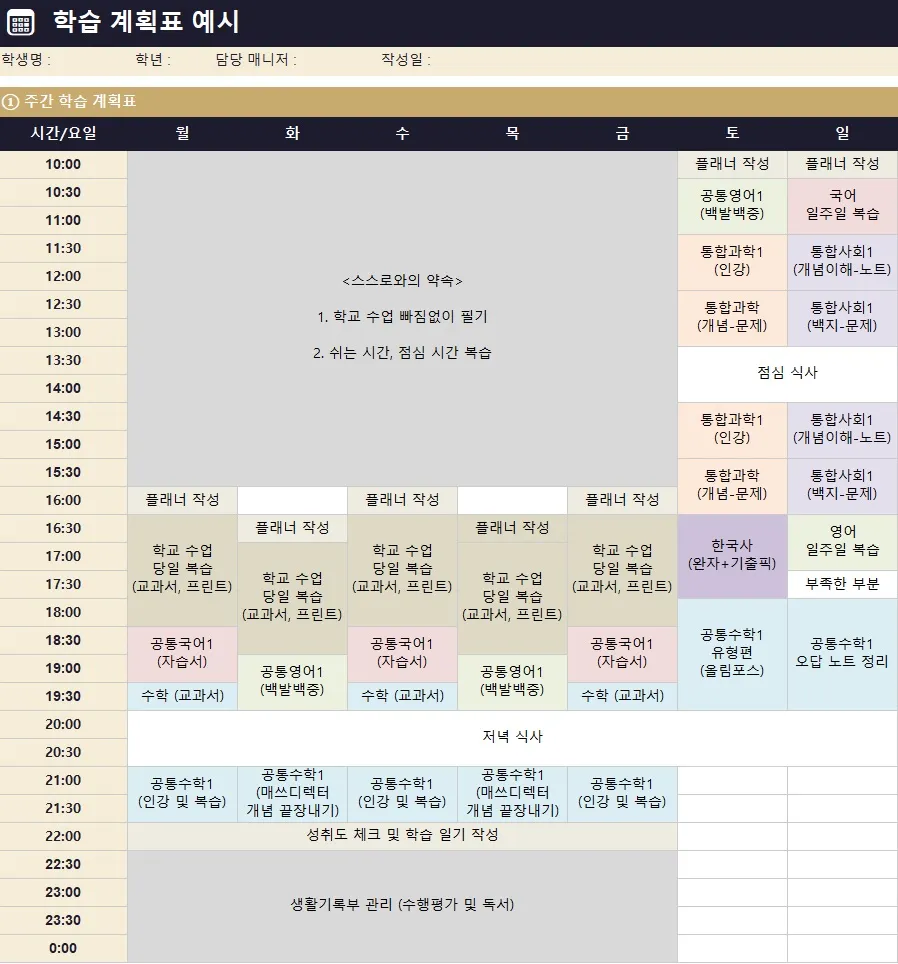Select the 수 column header

tap(403, 133)
